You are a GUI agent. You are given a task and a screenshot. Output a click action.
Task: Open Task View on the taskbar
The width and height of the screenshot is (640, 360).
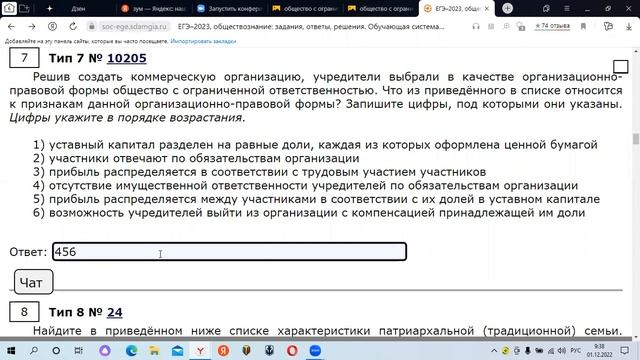pos(78,351)
